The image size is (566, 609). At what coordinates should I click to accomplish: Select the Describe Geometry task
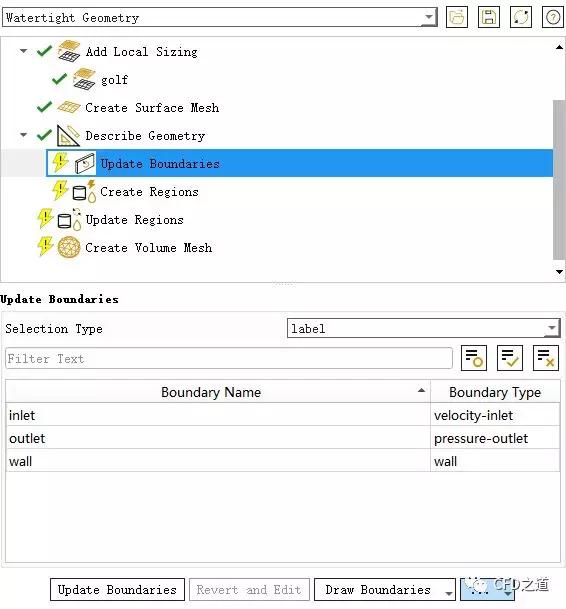point(145,136)
